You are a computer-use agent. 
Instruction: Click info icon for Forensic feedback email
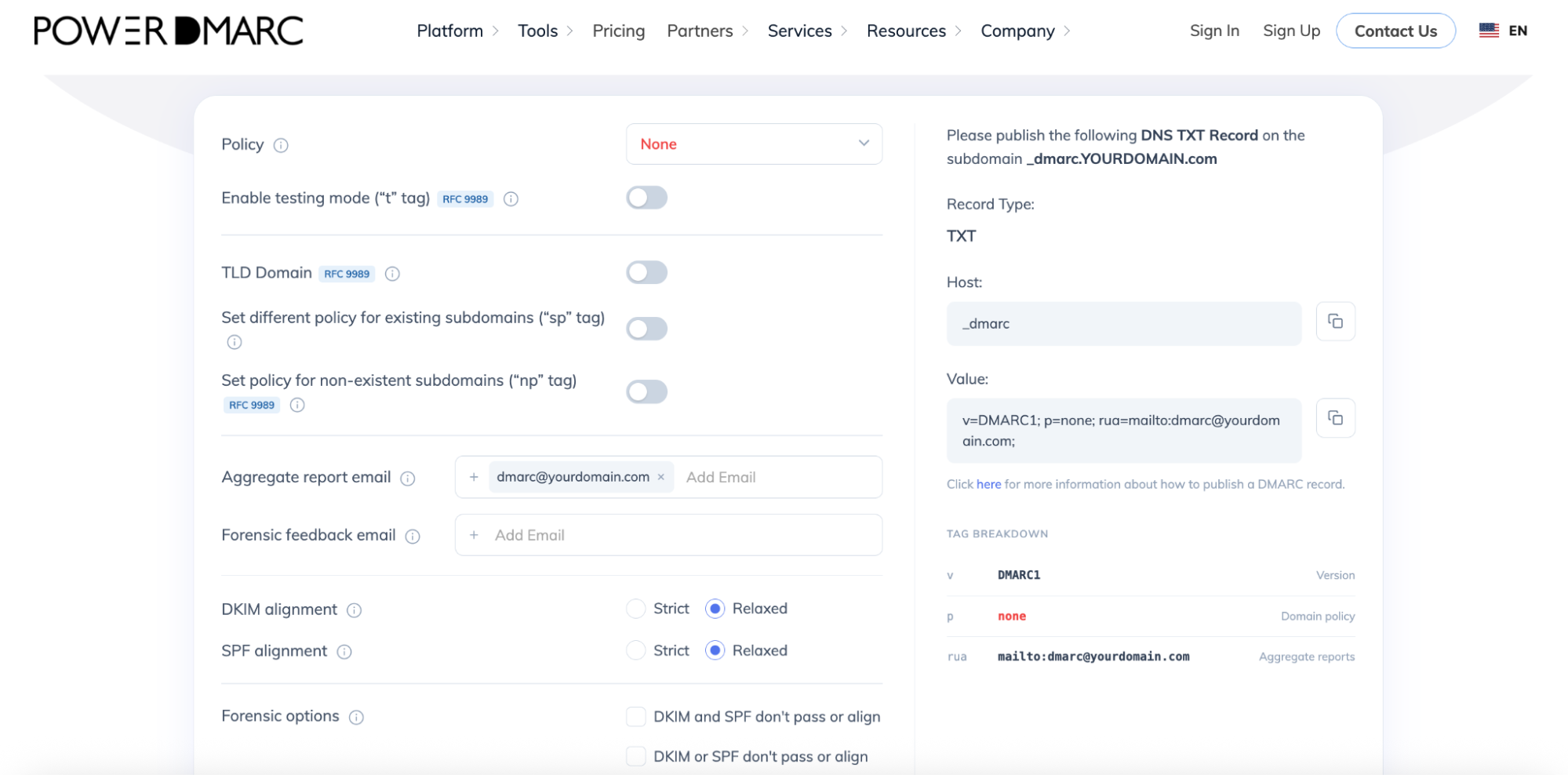click(x=413, y=537)
